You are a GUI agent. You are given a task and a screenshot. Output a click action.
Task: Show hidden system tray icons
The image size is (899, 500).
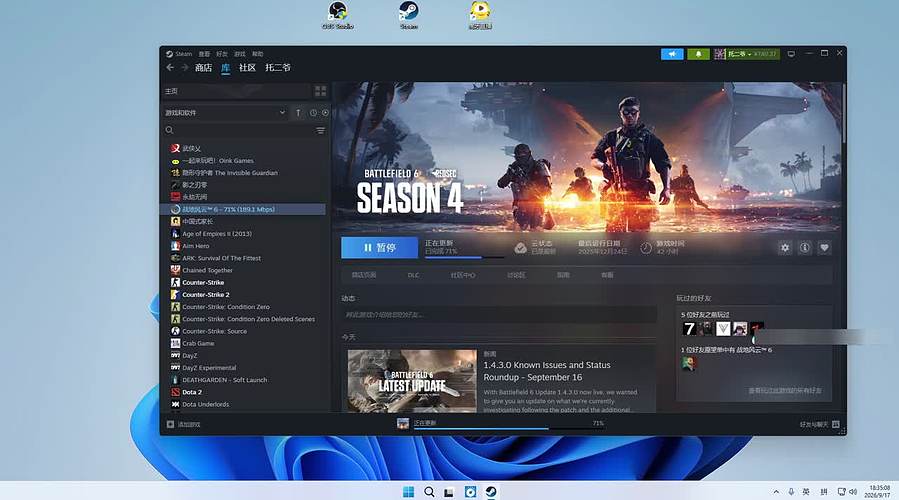(x=776, y=492)
